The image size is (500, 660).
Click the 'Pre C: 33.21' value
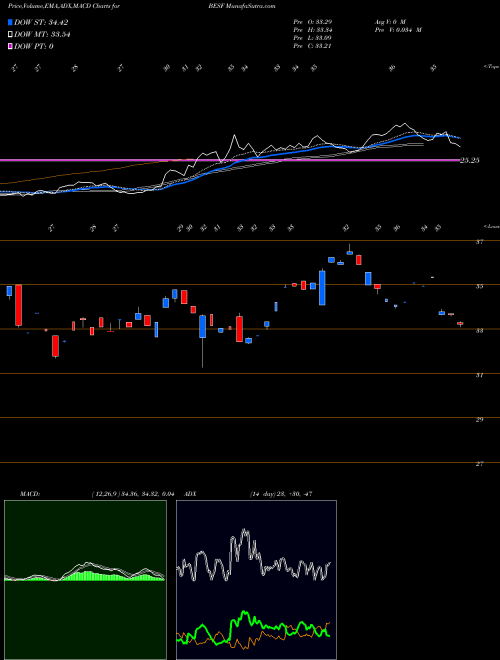click(312, 46)
